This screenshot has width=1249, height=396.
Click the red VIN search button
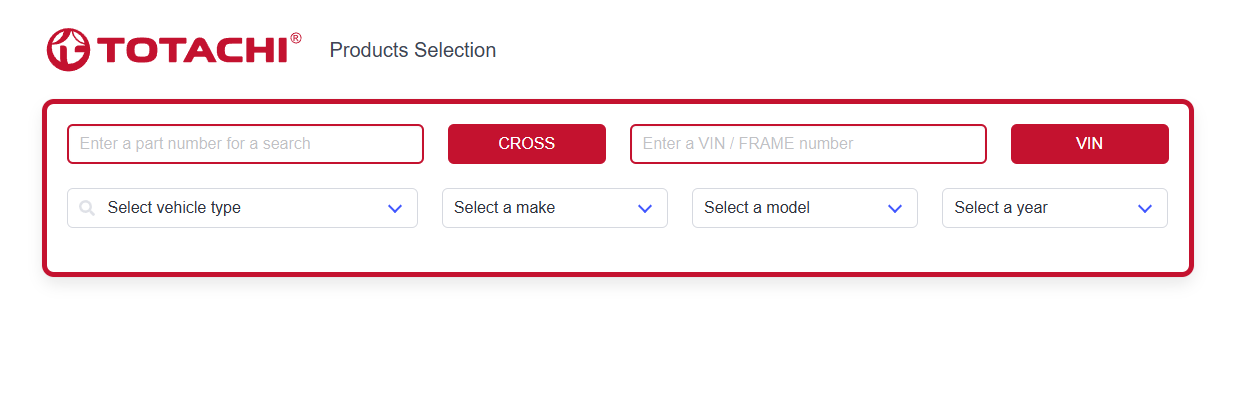click(1090, 144)
